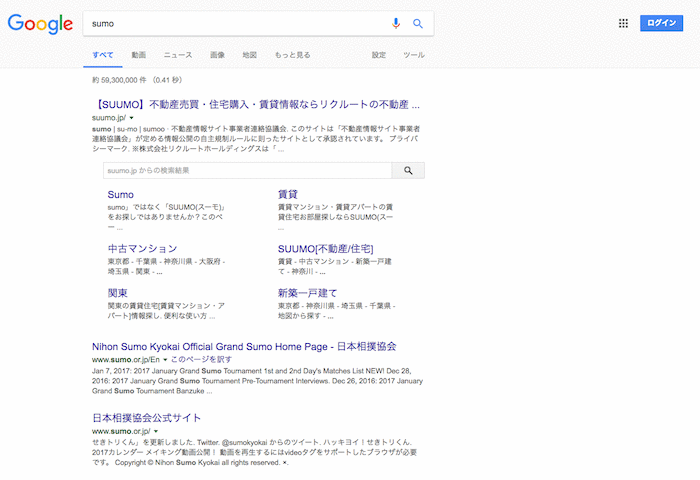The image size is (700, 480).
Task: Expand the suumo.jp URL dropdown arrow
Action: click(131, 118)
